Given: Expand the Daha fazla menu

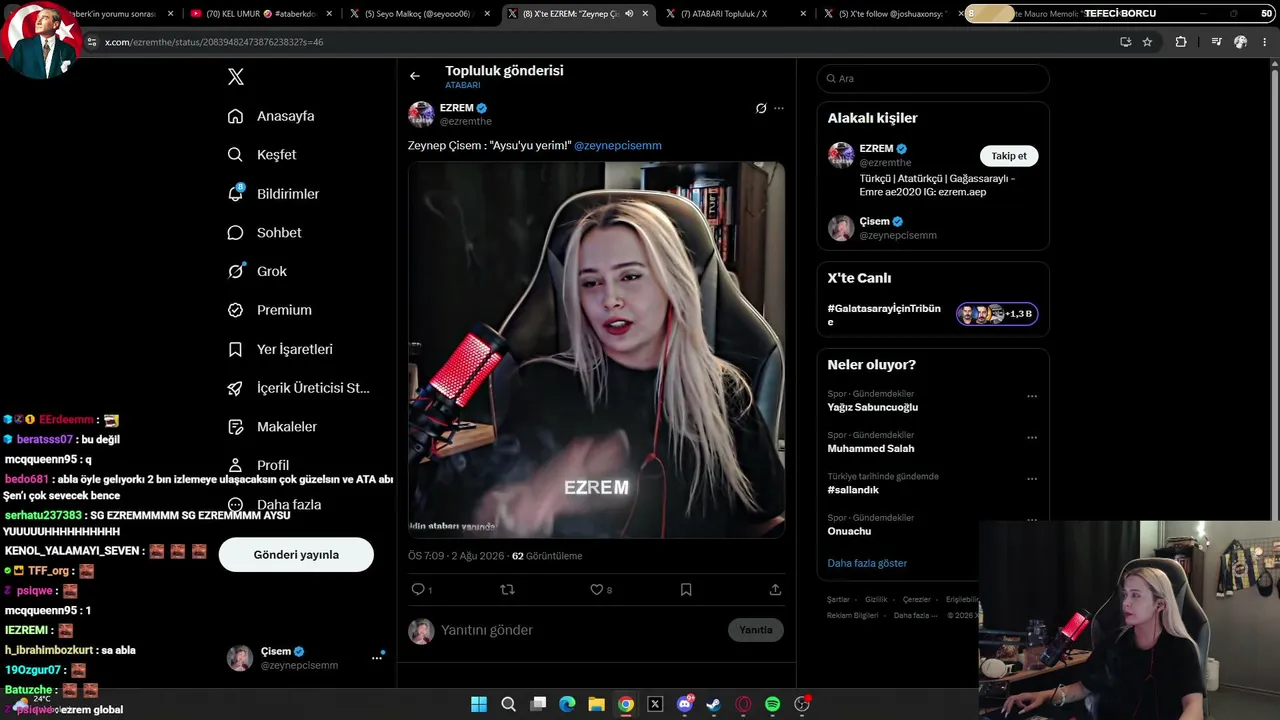Looking at the screenshot, I should click(274, 505).
